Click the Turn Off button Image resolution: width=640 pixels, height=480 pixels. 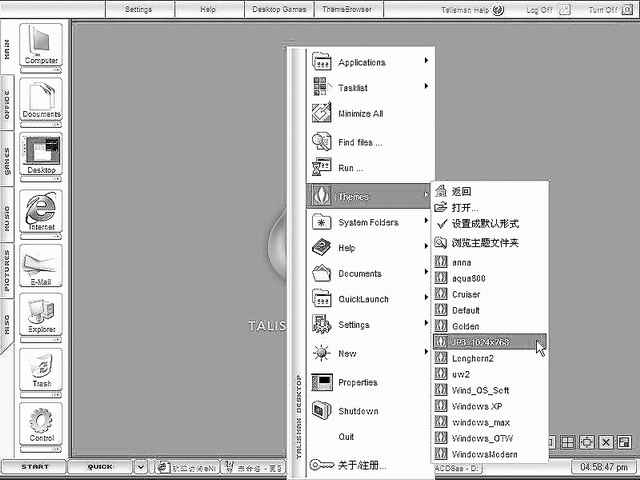(611, 10)
